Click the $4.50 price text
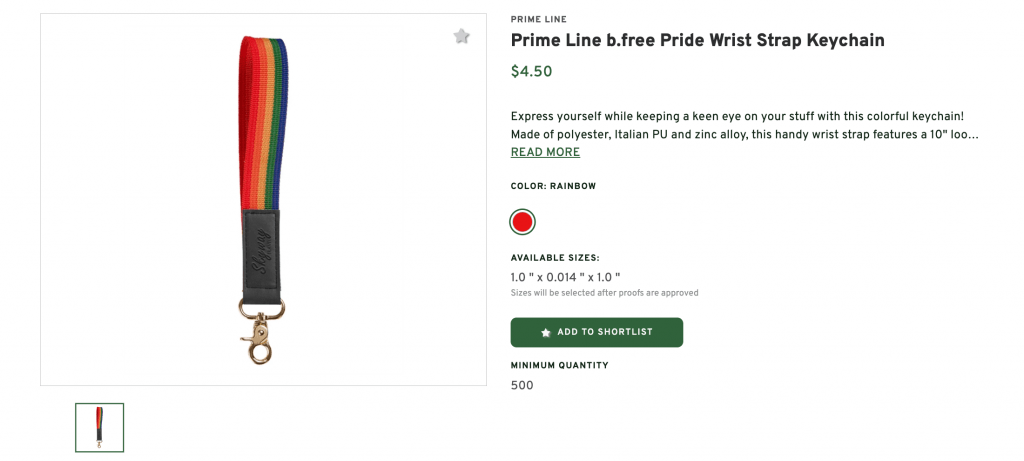 (531, 72)
